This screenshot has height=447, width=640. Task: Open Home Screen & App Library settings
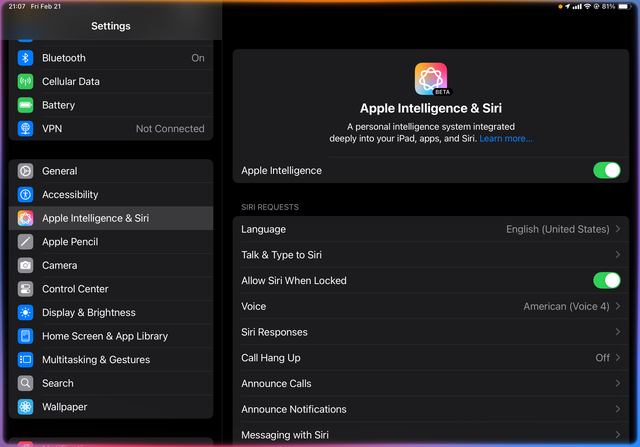(111, 336)
